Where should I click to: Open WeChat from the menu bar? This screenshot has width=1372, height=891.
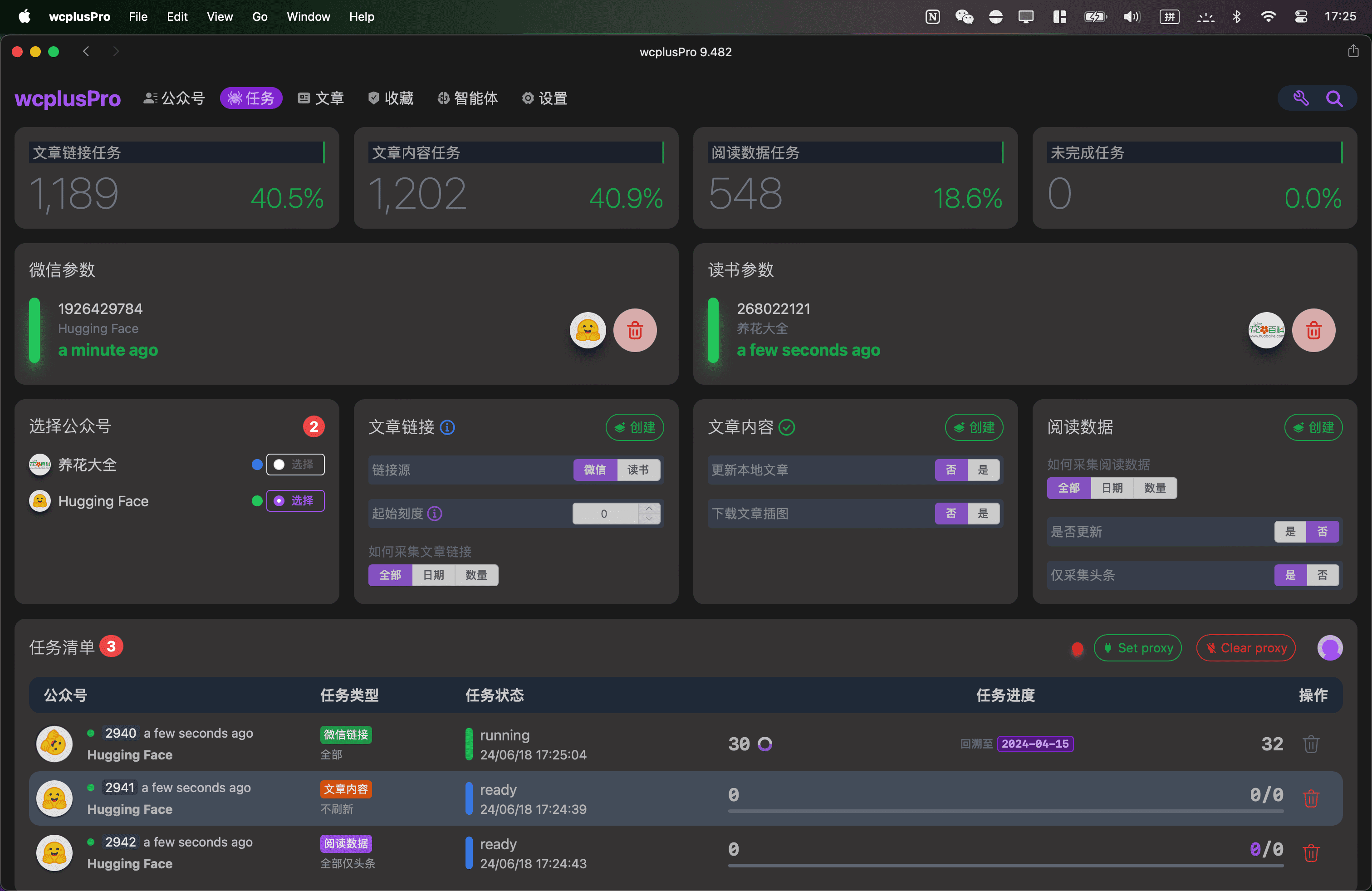click(964, 17)
